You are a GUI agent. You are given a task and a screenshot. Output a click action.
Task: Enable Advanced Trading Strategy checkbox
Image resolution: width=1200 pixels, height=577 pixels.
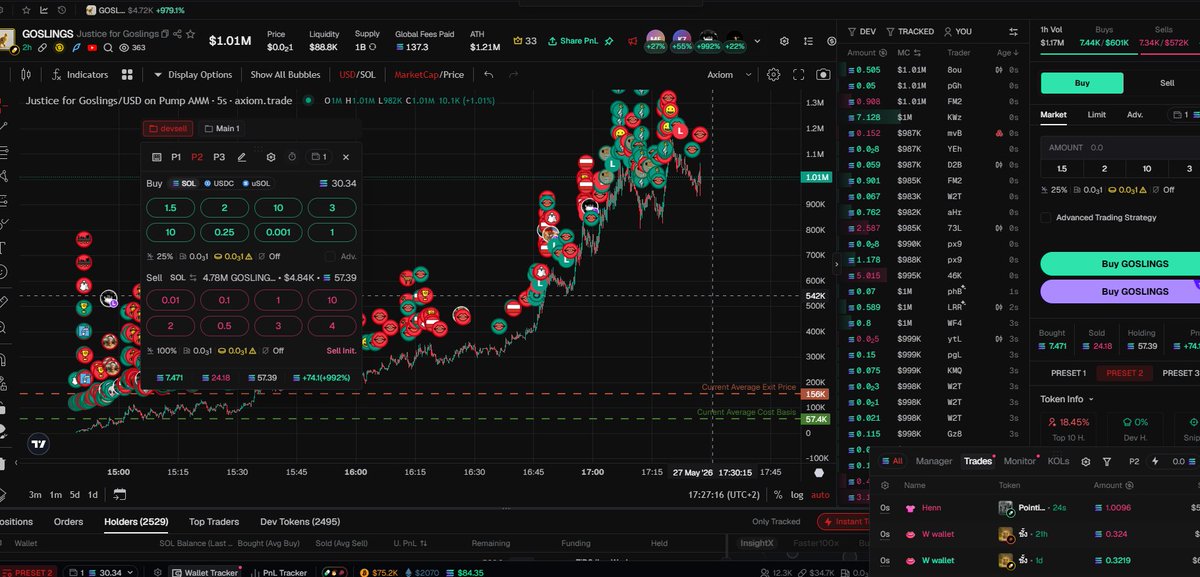coord(1046,217)
